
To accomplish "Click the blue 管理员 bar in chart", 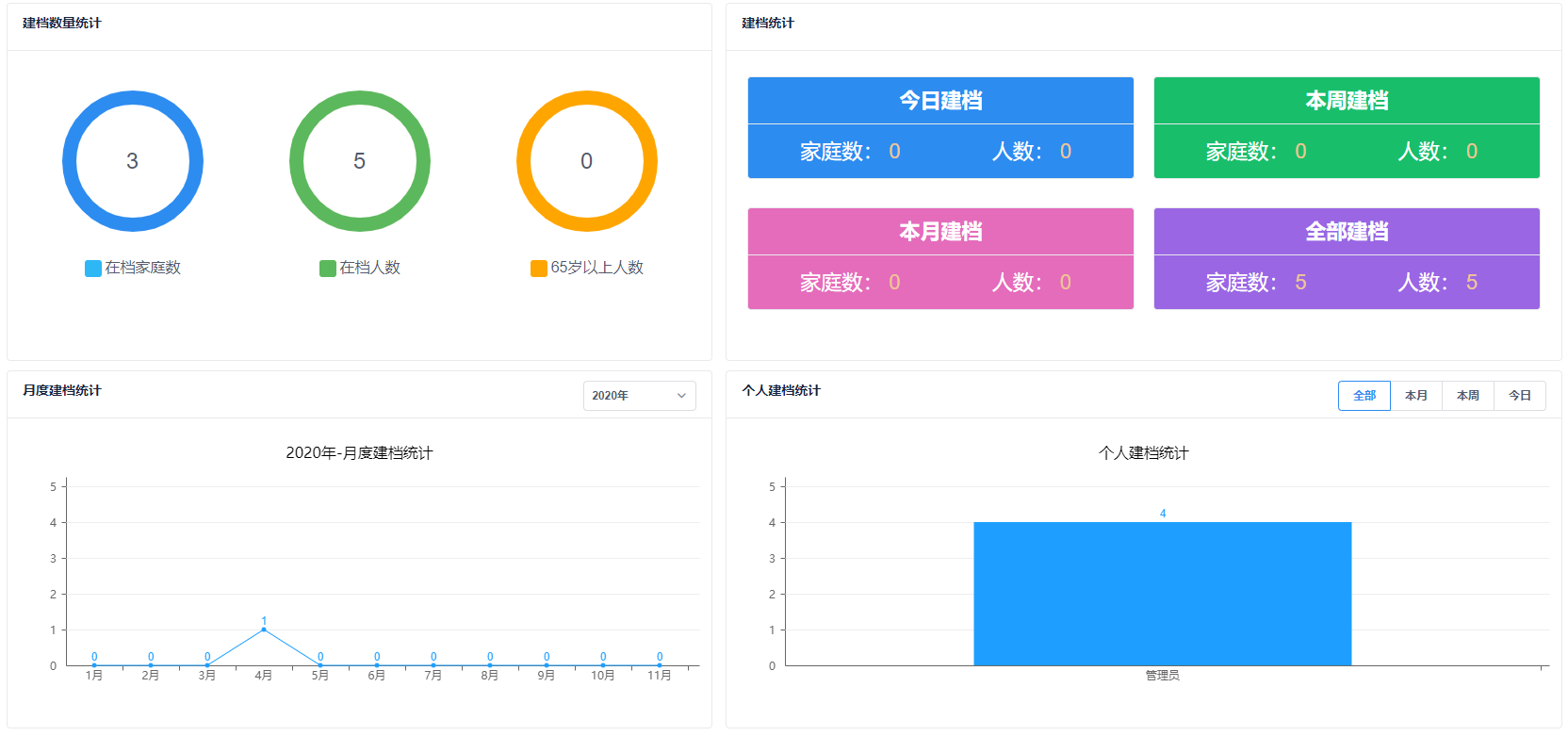I will [x=1162, y=594].
